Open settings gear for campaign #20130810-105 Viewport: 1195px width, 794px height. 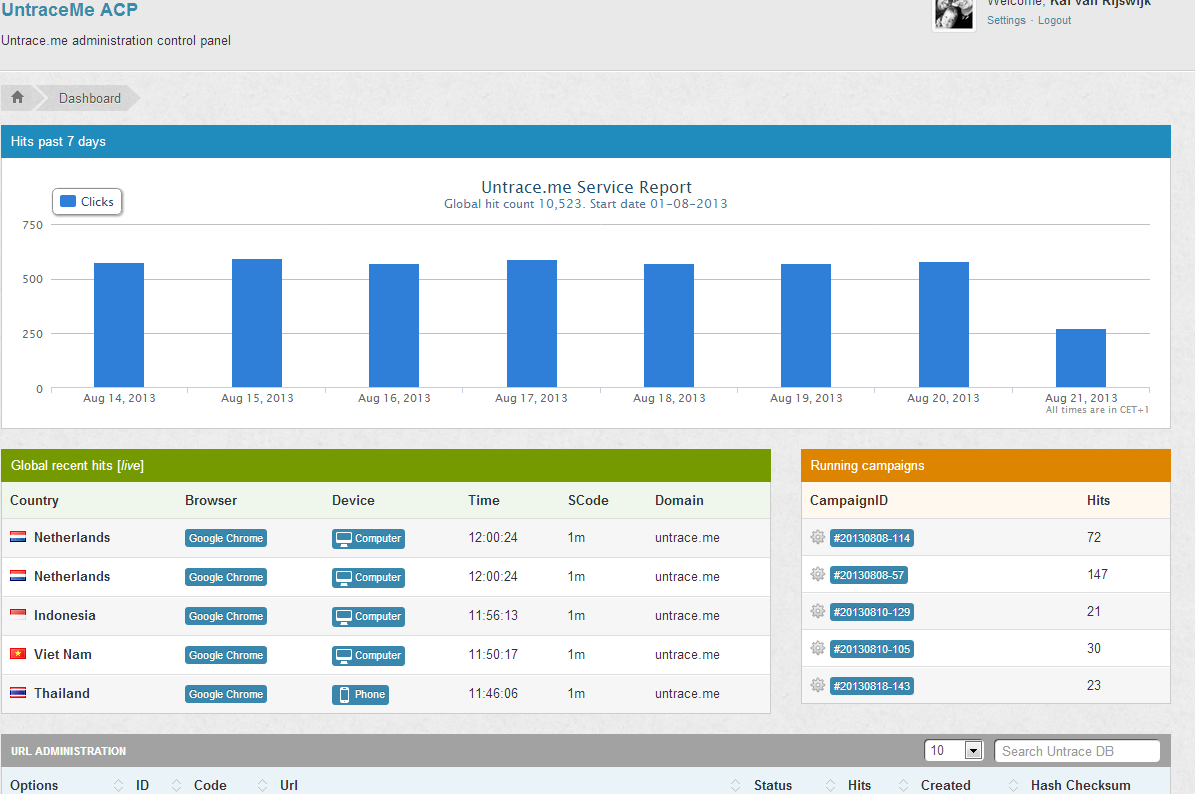(818, 648)
